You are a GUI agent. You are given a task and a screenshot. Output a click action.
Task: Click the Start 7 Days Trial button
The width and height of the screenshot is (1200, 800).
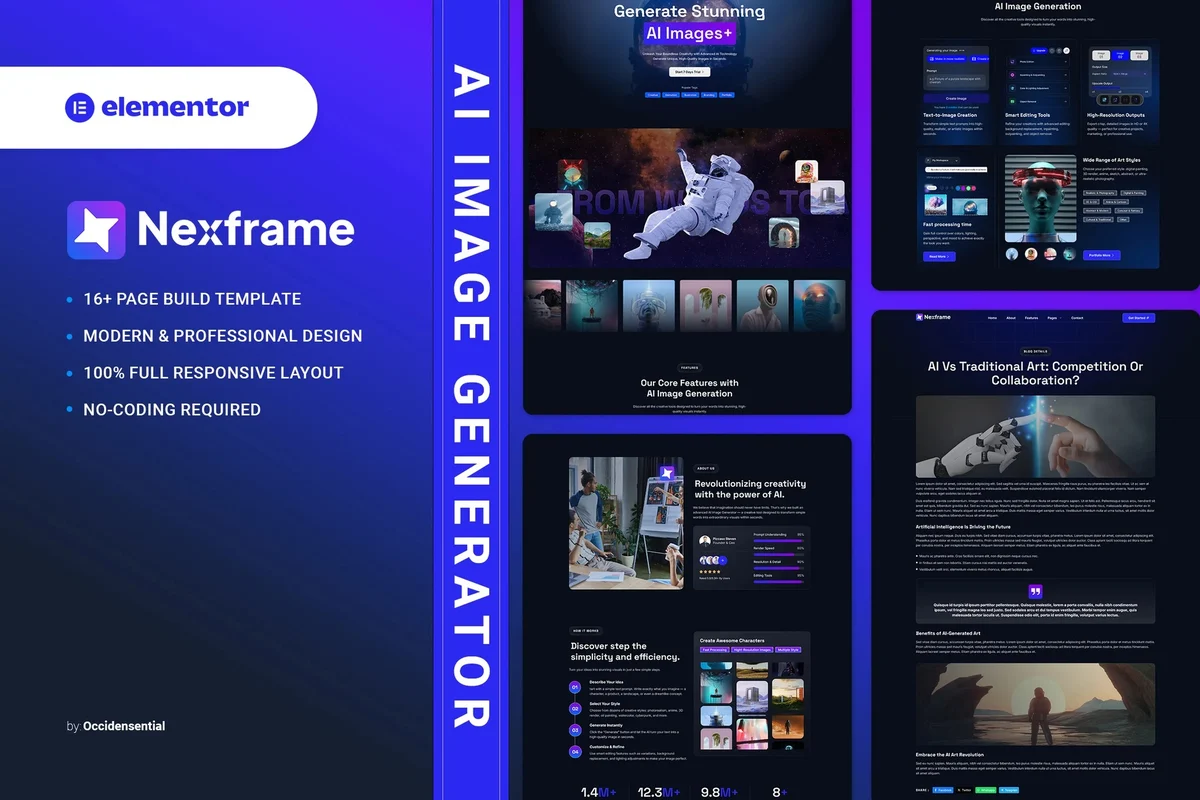click(x=690, y=72)
